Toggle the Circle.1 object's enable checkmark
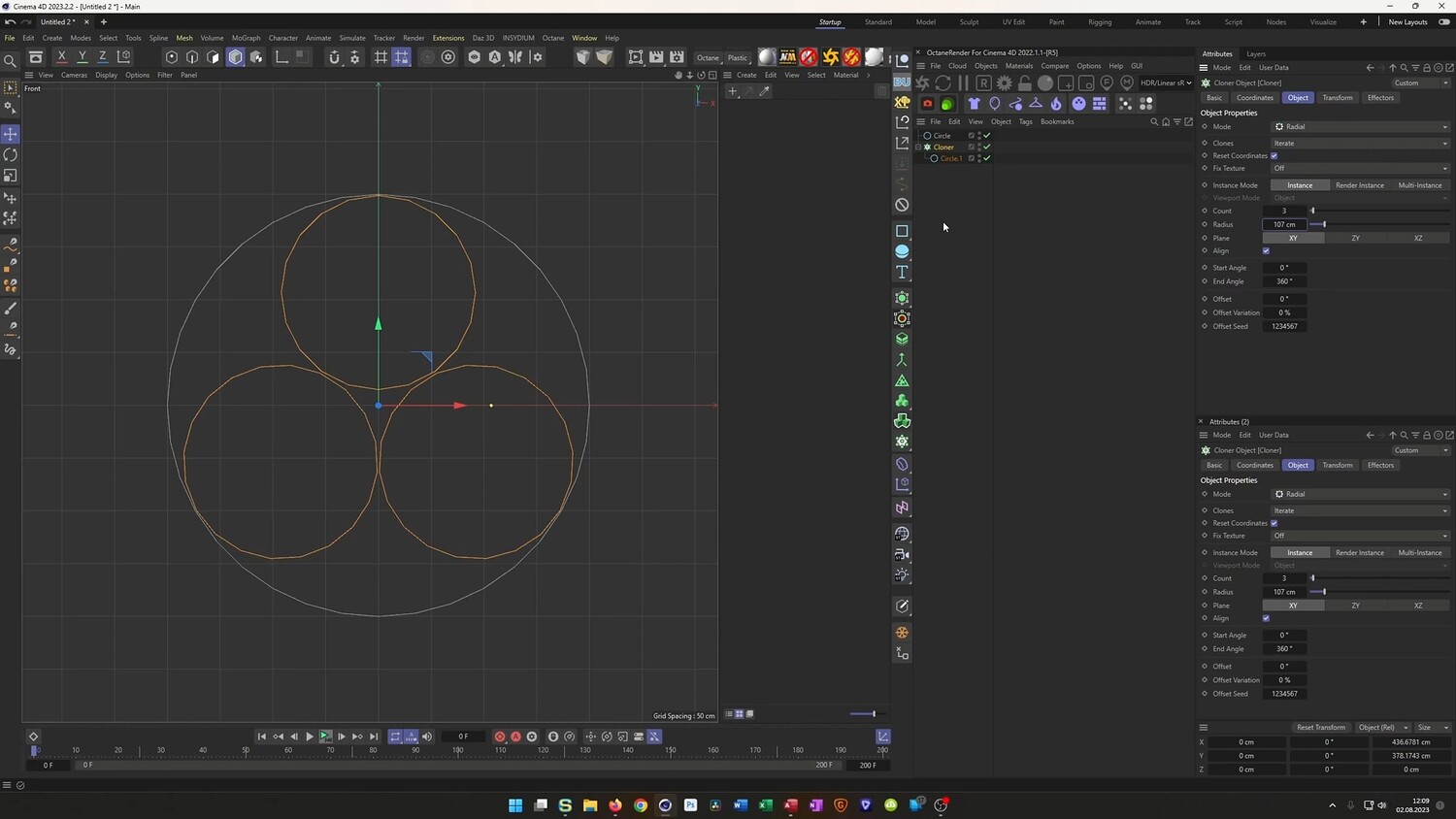Screen dimensions: 1456x819 987,158
